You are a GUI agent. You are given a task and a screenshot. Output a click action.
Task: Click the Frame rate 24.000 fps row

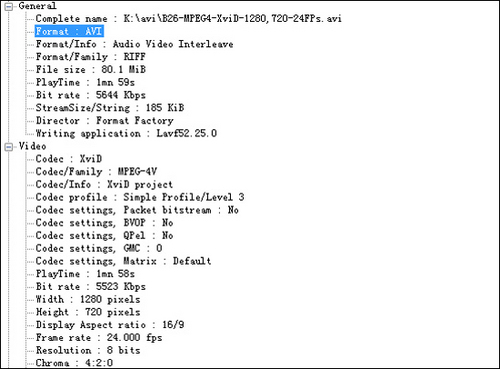pos(99,338)
